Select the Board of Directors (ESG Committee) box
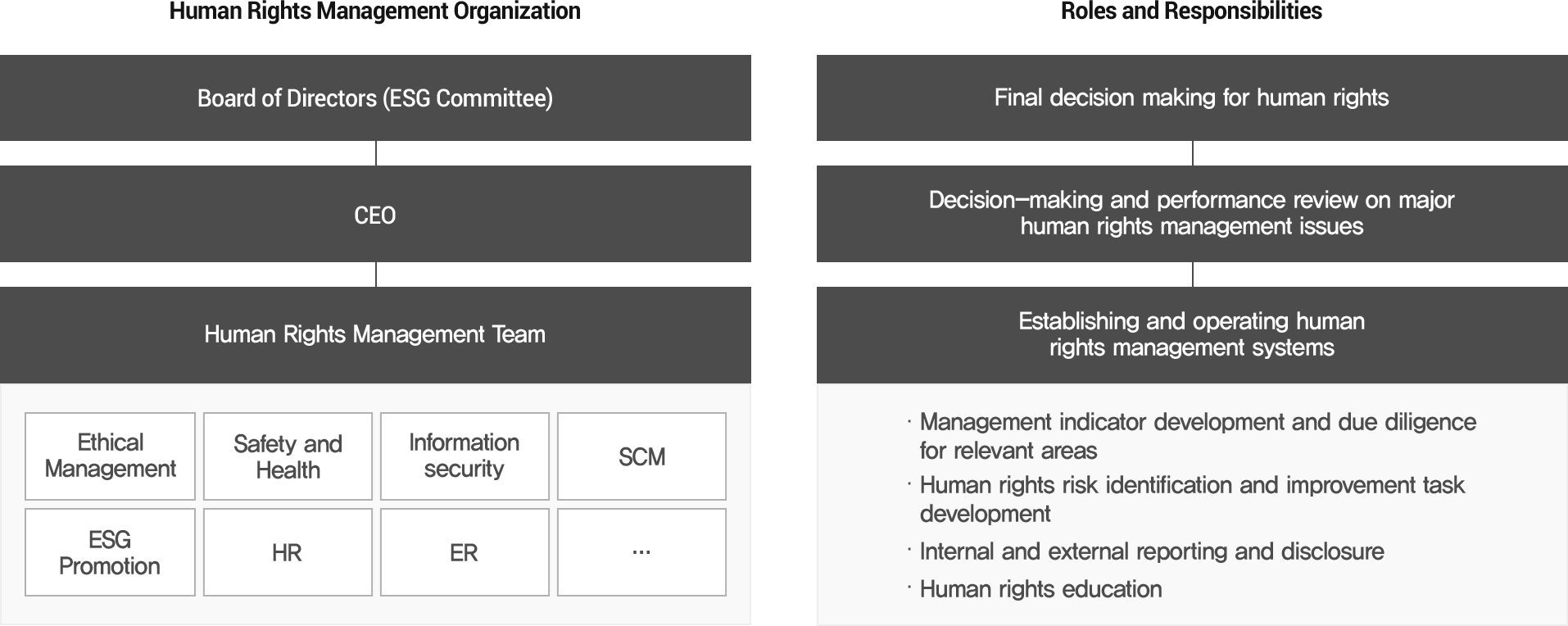Screen dimensions: 1568x626 [x=375, y=98]
